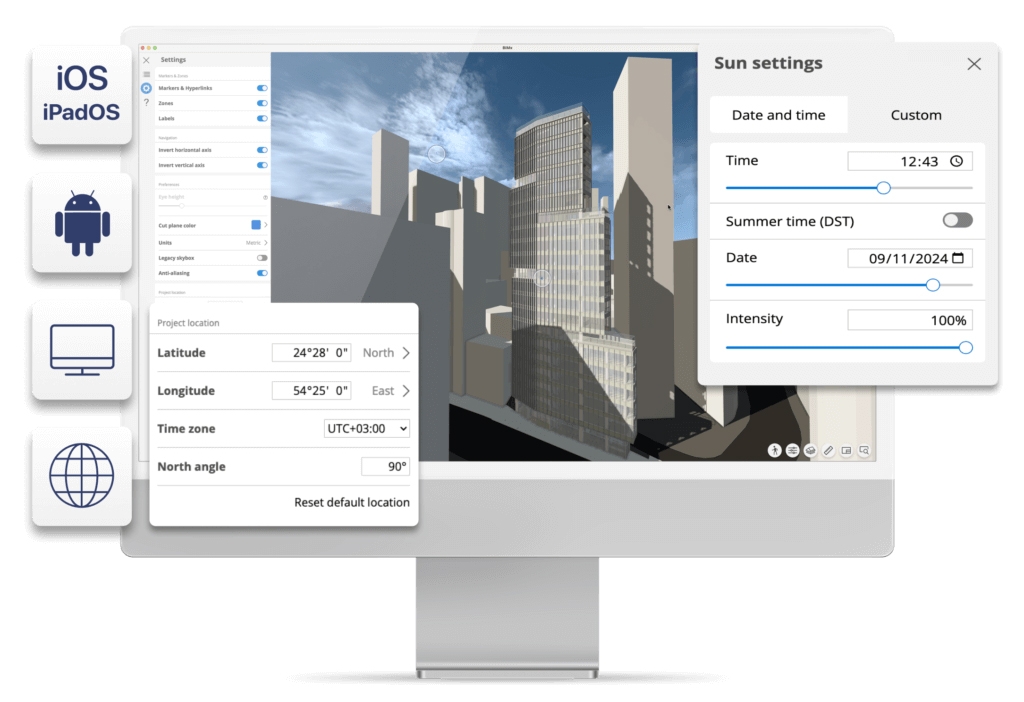This screenshot has width=1024, height=702.
Task: Select the ruler measure tool
Action: click(828, 450)
